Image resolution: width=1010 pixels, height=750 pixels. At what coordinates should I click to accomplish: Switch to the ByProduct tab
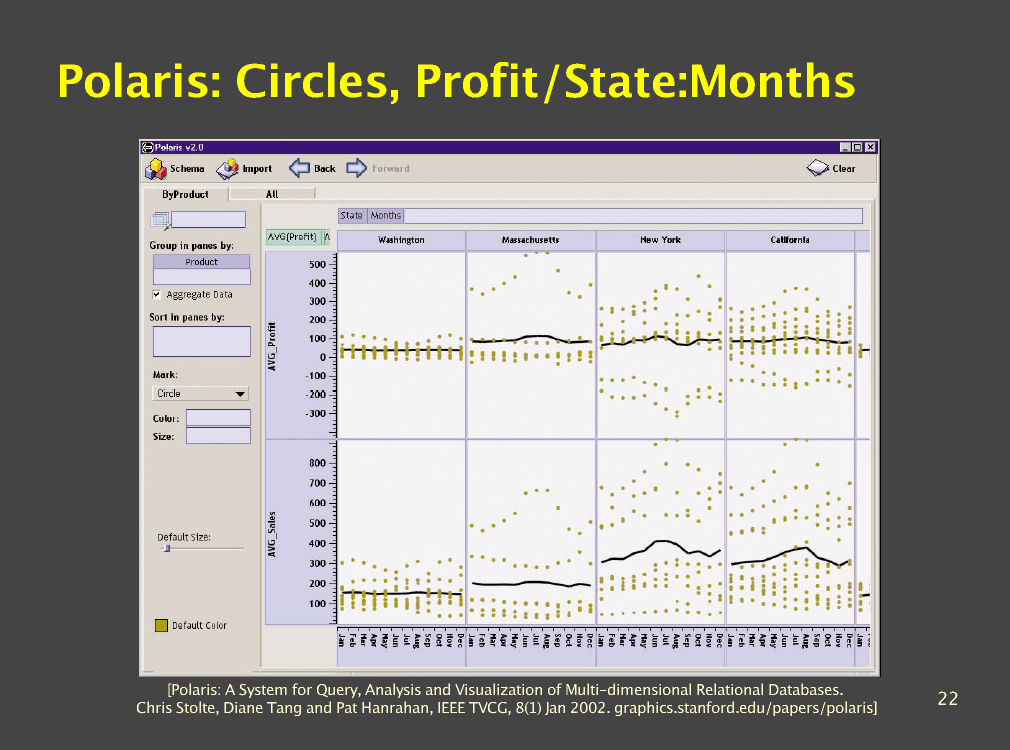pos(185,194)
